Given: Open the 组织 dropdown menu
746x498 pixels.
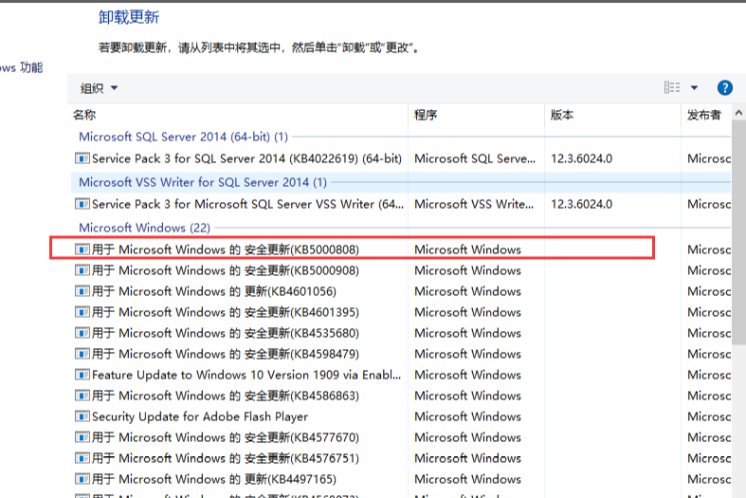Looking at the screenshot, I should pyautogui.click(x=99, y=88).
